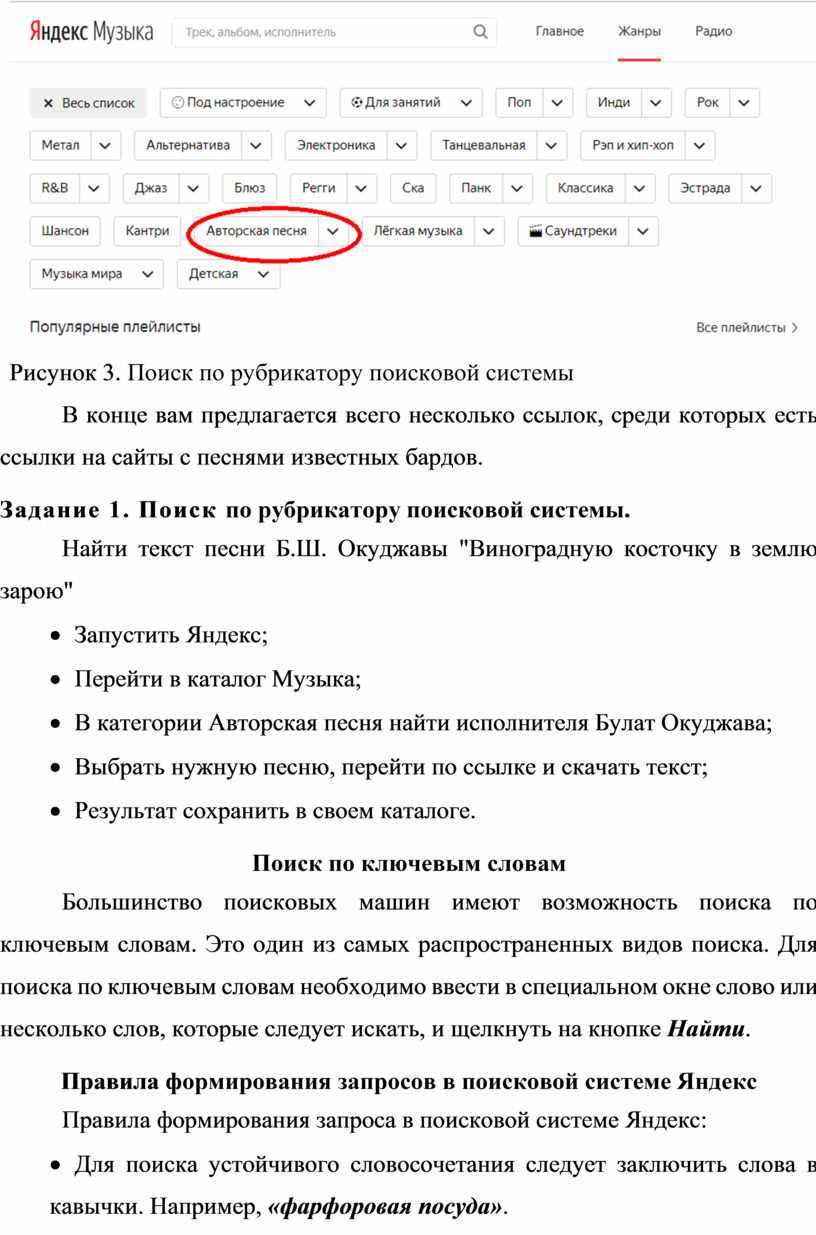Expand the chevron next to Классика
The image size is (816, 1235).
641,188
